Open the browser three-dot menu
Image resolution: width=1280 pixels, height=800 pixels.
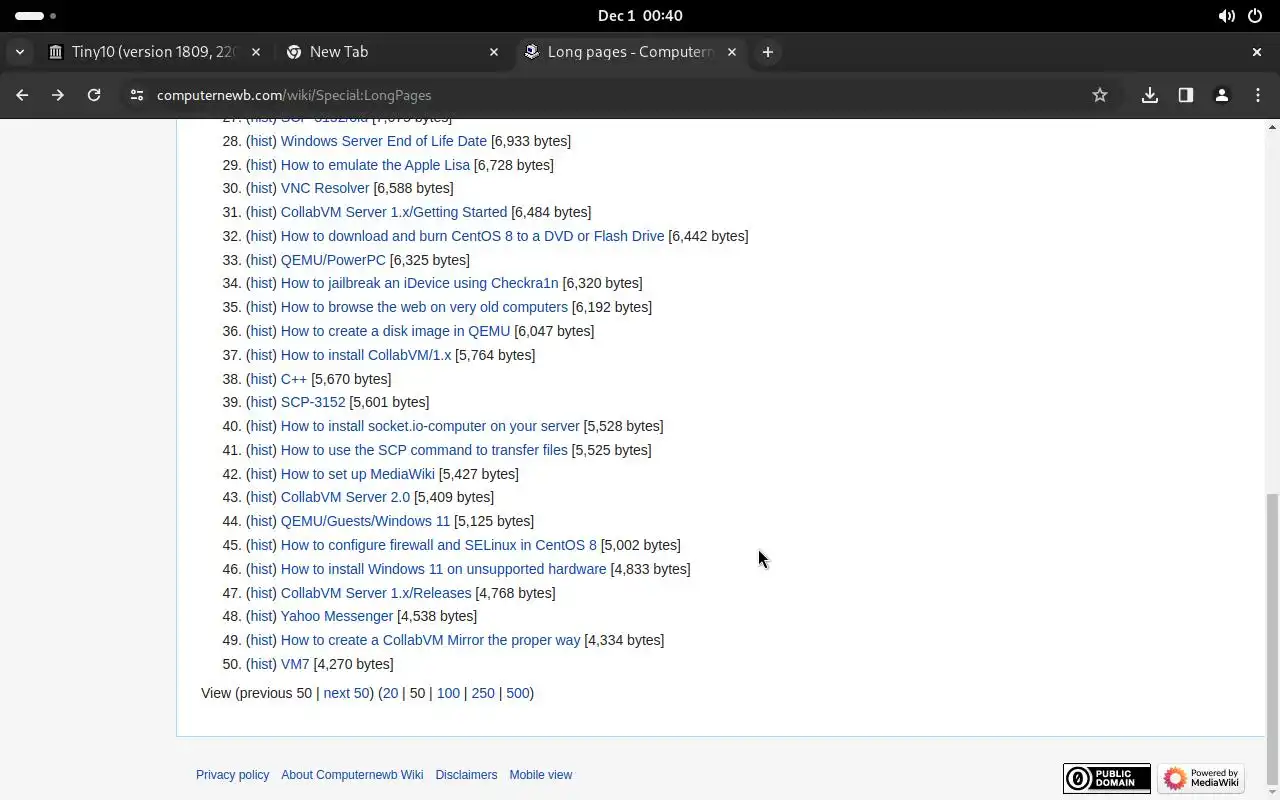[x=1257, y=95]
